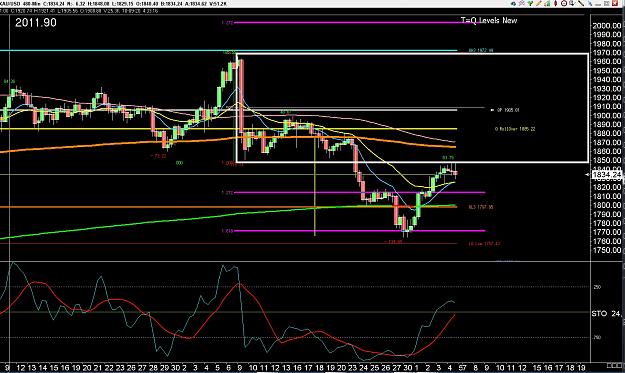
Task: Click the date 19 at right end of time axis
Action: [x=581, y=368]
